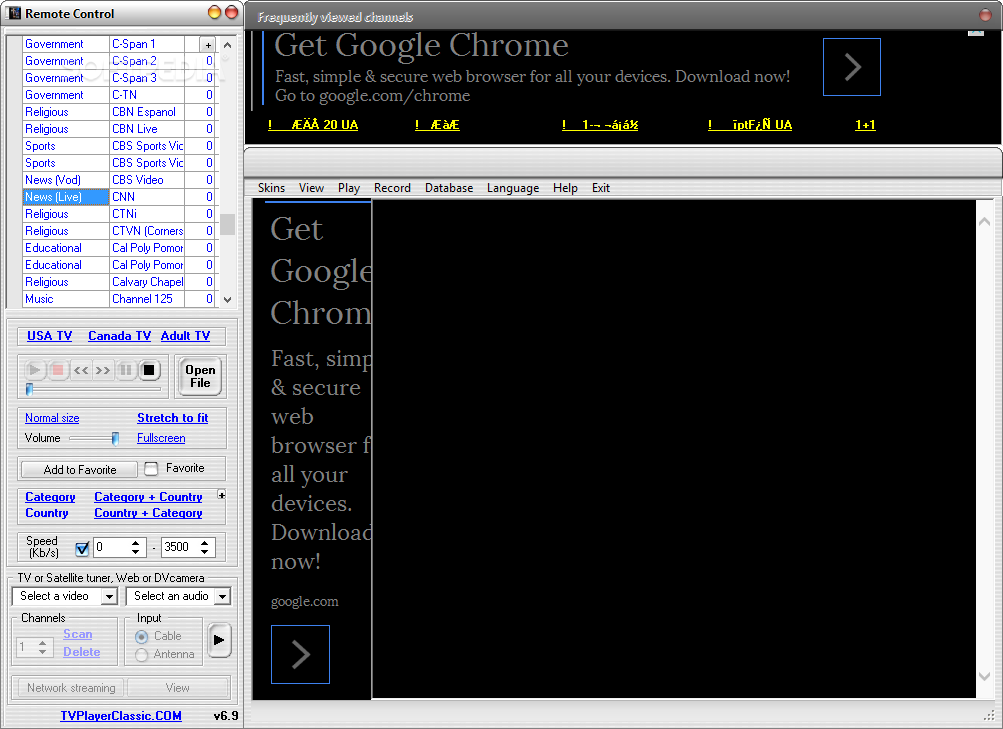Toggle the Favorite checkbox
Screen dimensions: 1003x729
[x=151, y=469]
